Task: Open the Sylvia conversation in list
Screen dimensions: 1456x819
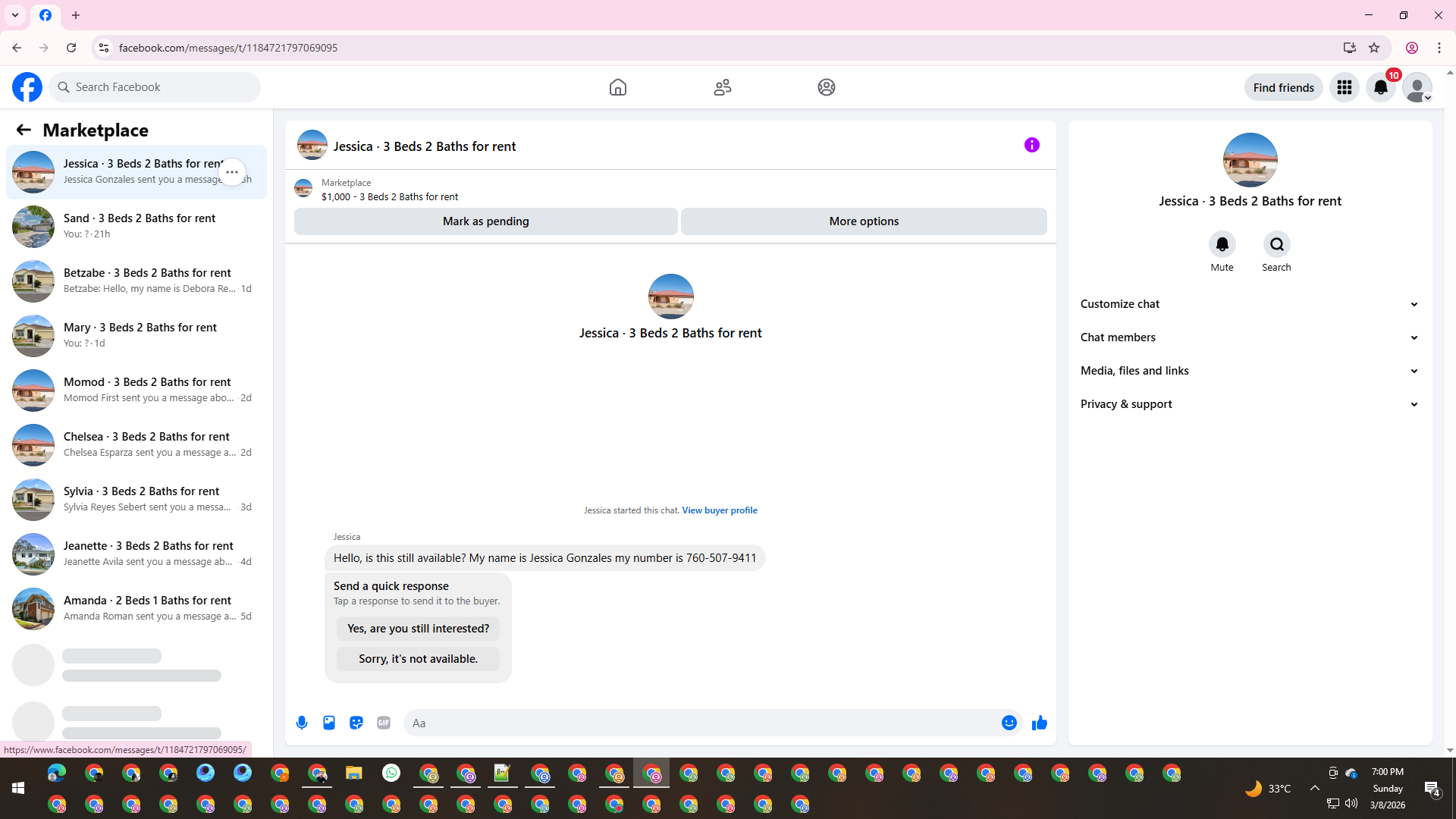Action: pyautogui.click(x=136, y=499)
